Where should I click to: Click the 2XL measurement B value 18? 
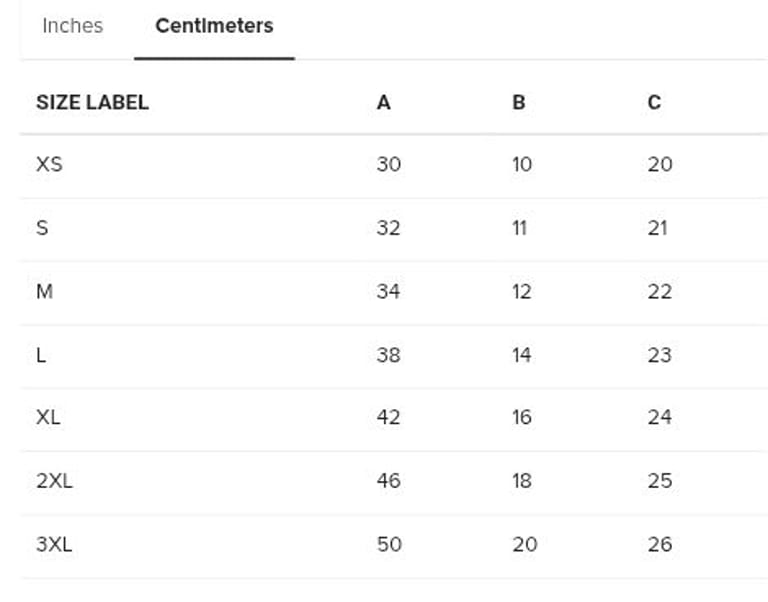click(x=521, y=481)
